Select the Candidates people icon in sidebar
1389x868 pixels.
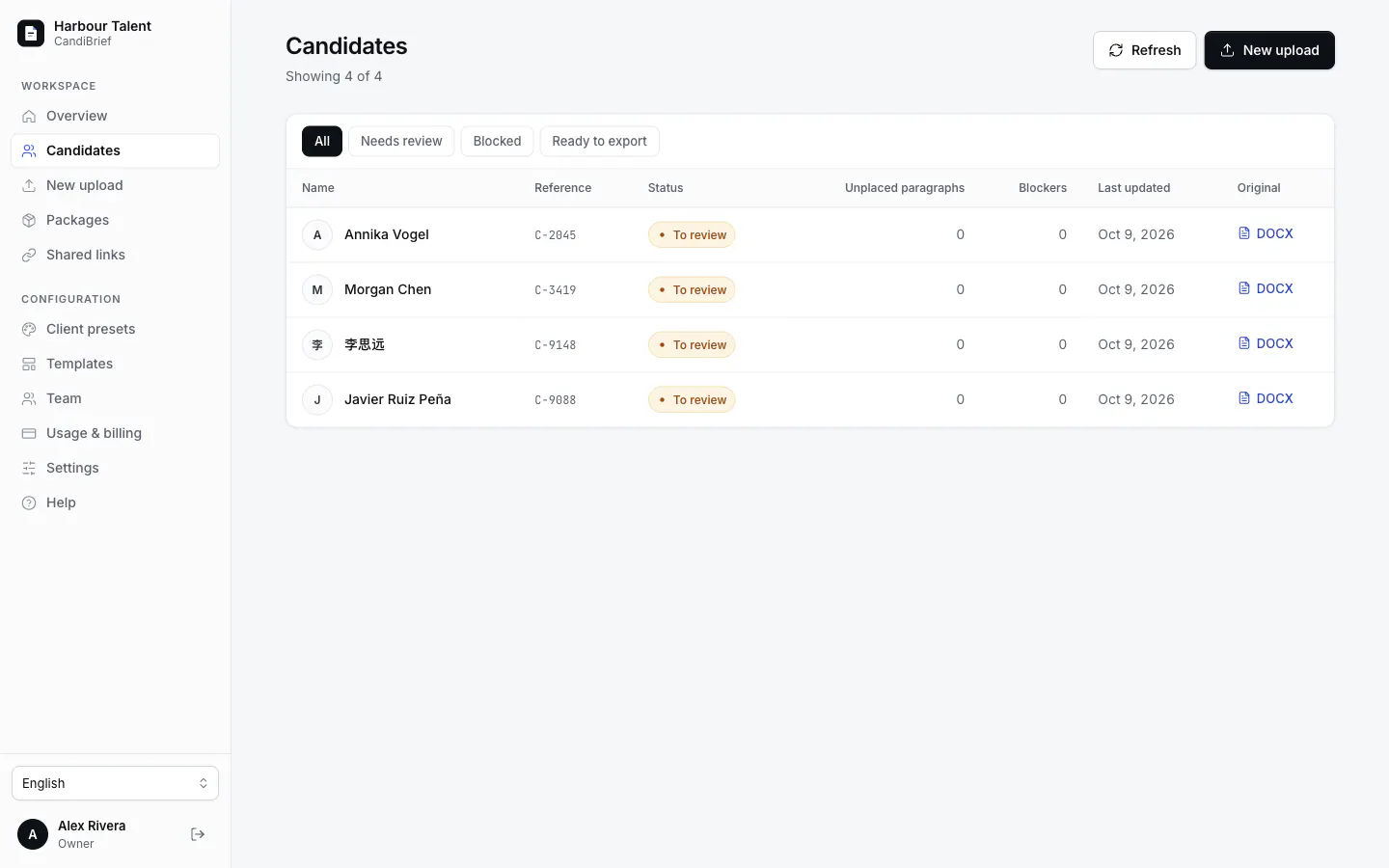pyautogui.click(x=29, y=150)
